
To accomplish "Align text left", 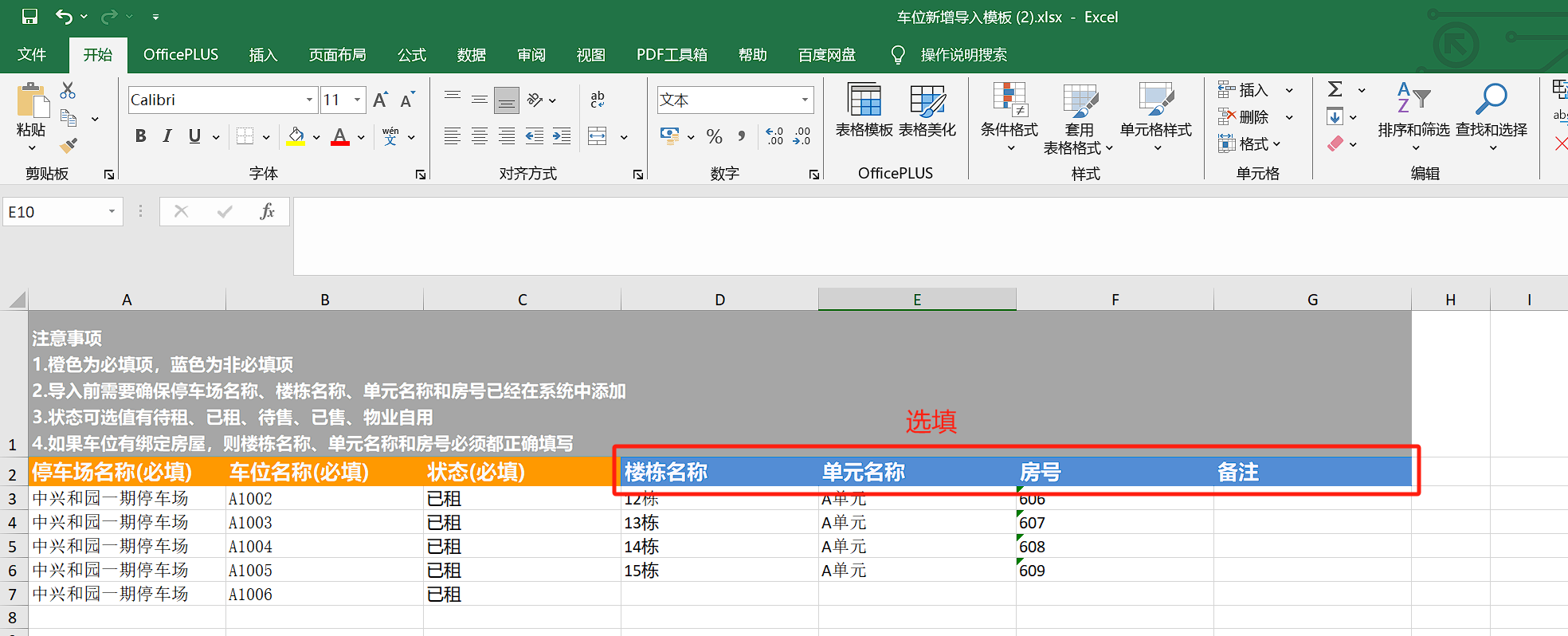I will [x=453, y=136].
